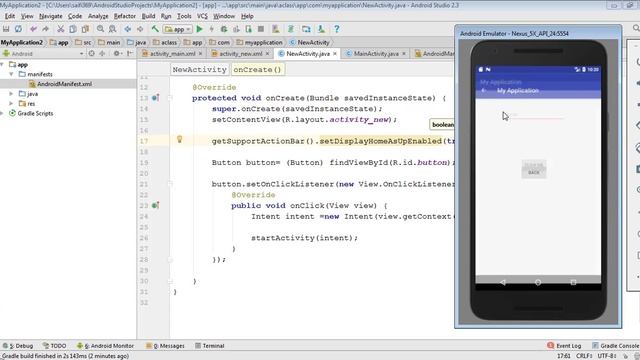Open the SDK Manager icon
The width and height of the screenshot is (640, 360).
pos(321,29)
